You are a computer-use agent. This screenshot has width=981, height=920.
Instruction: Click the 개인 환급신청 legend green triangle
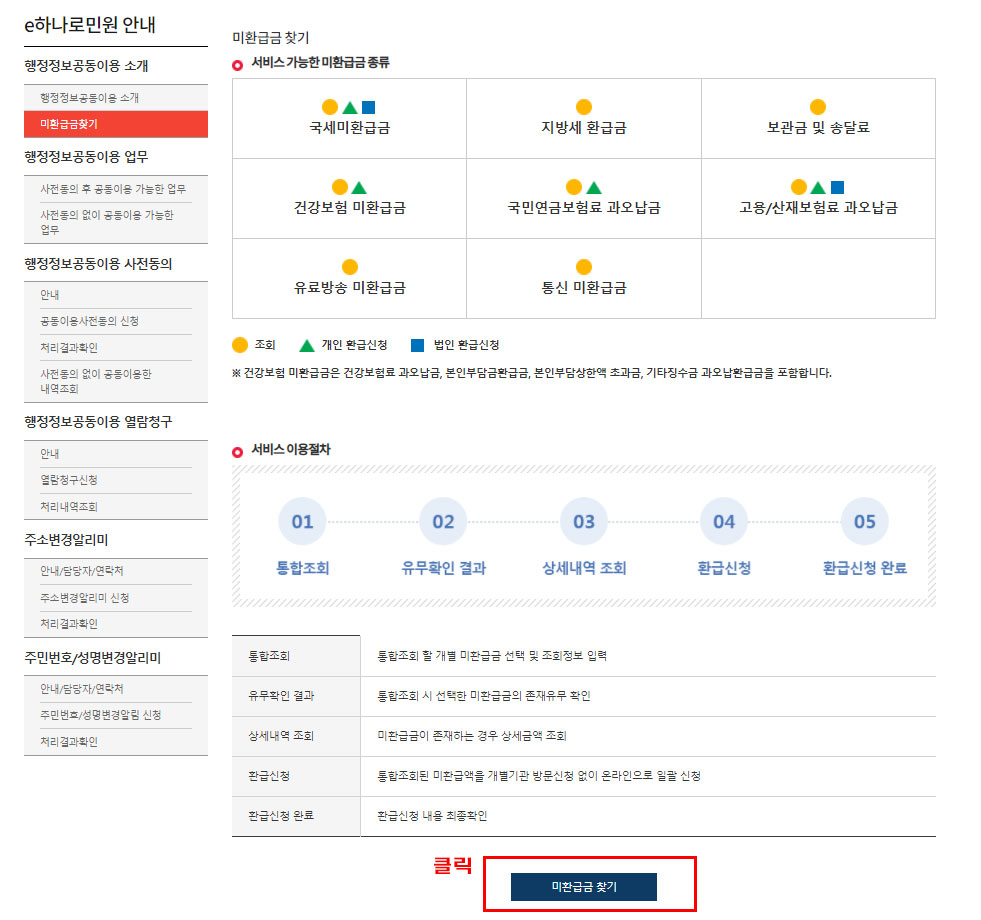307,345
